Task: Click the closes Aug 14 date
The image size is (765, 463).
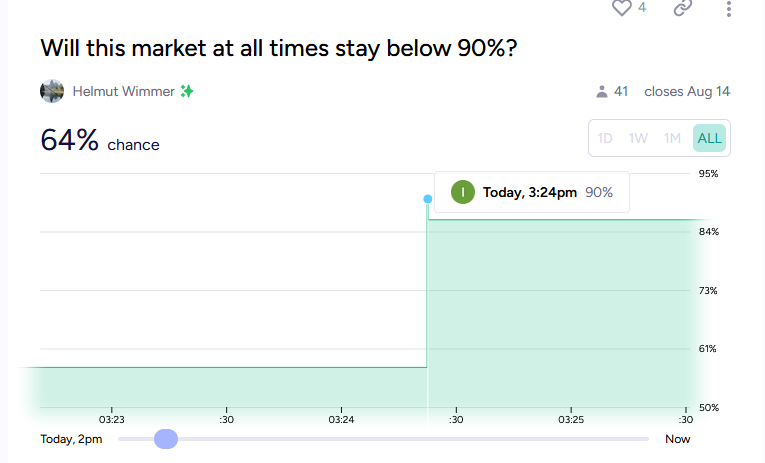Action: pos(687,91)
